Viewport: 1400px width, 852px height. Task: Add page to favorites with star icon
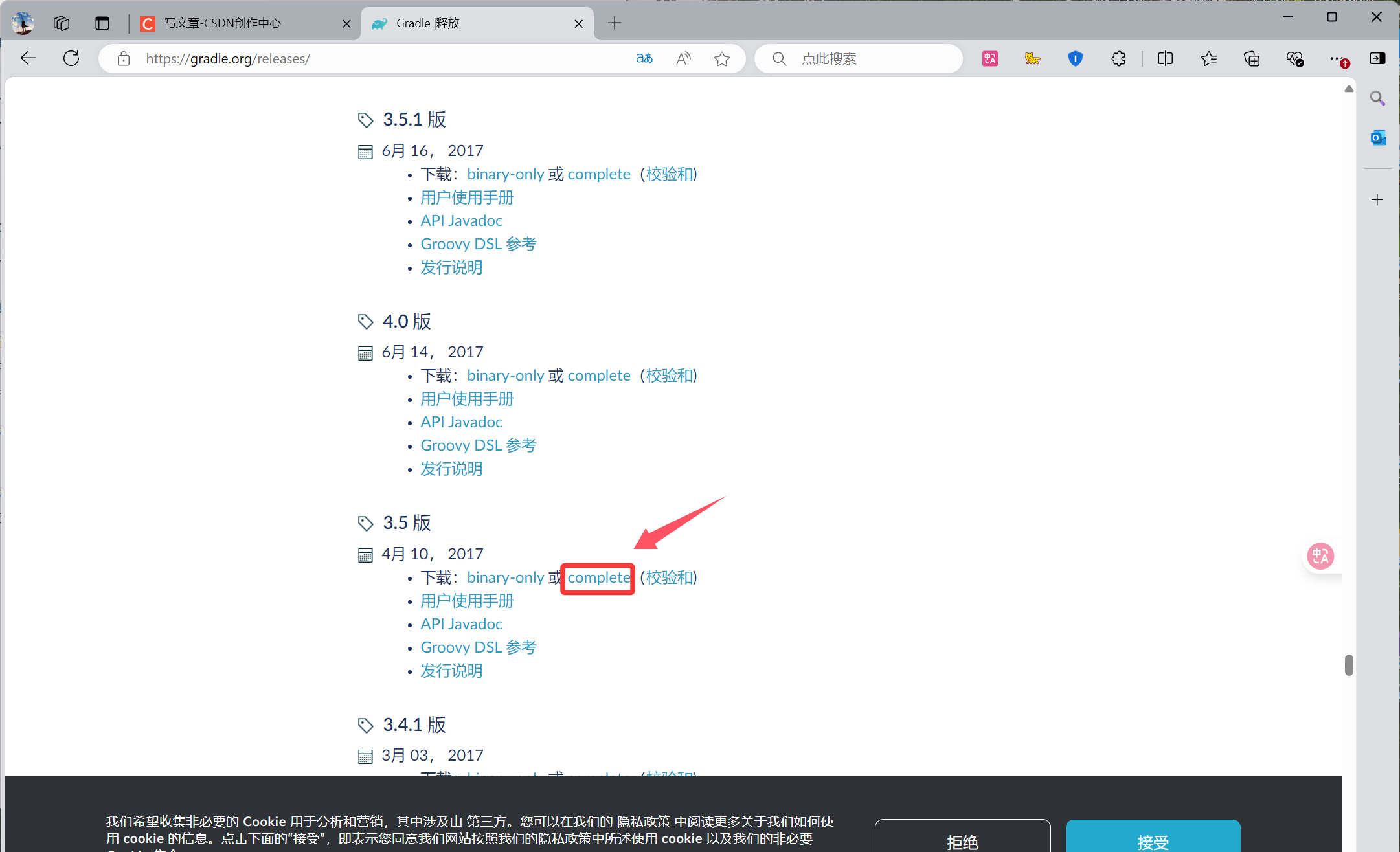pos(722,59)
